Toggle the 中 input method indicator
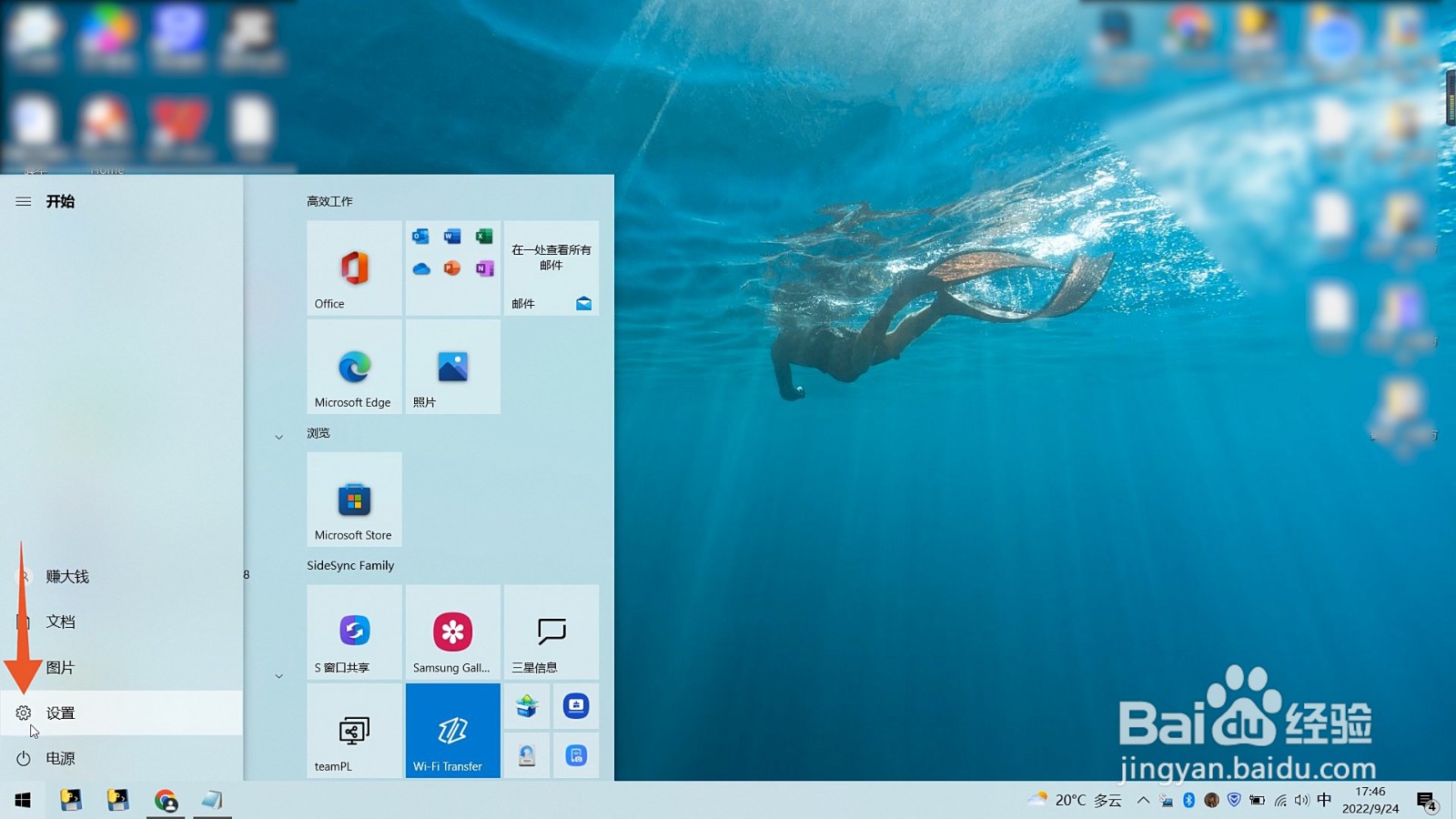1456x819 pixels. pos(1324,800)
